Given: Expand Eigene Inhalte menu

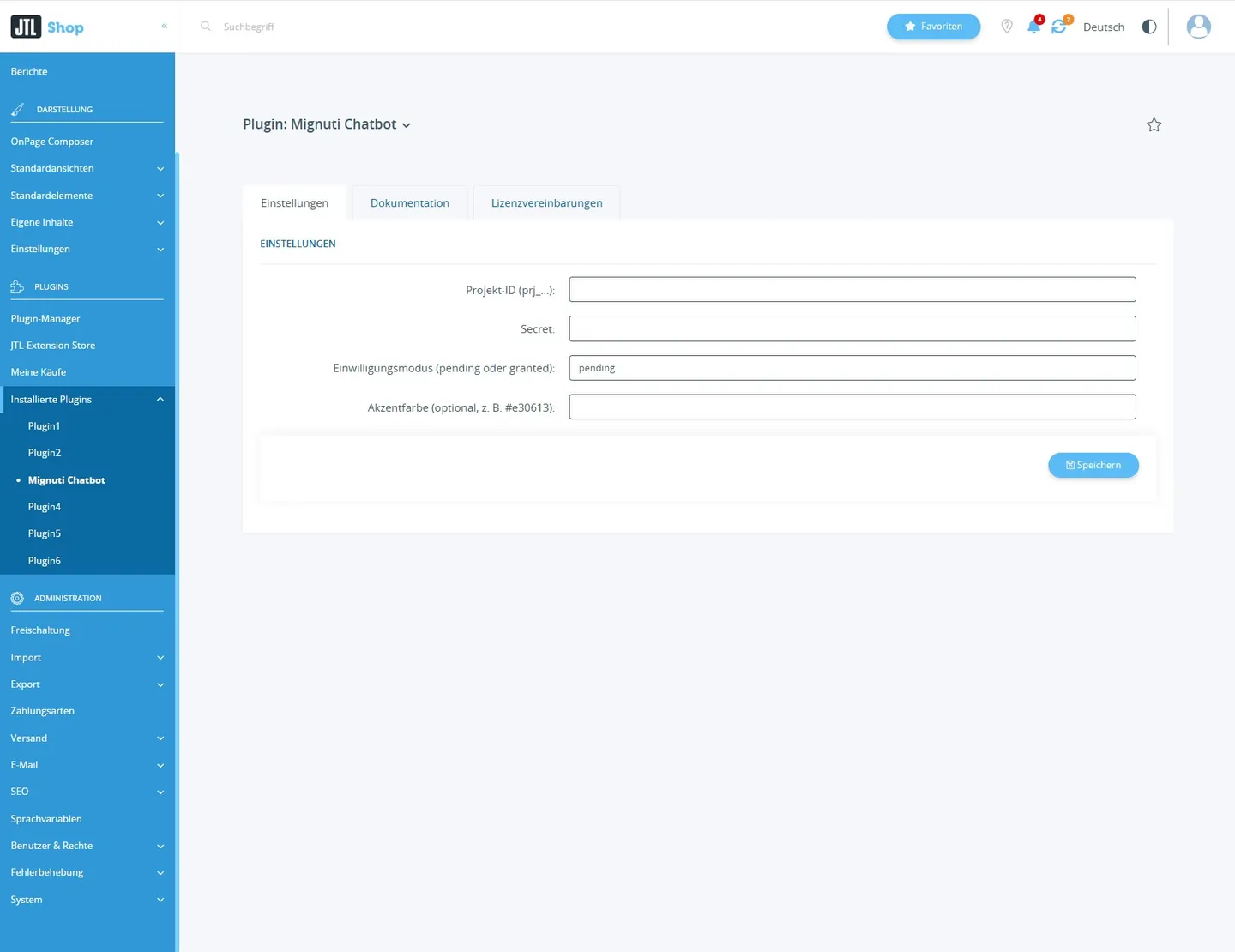Looking at the screenshot, I should coord(87,222).
